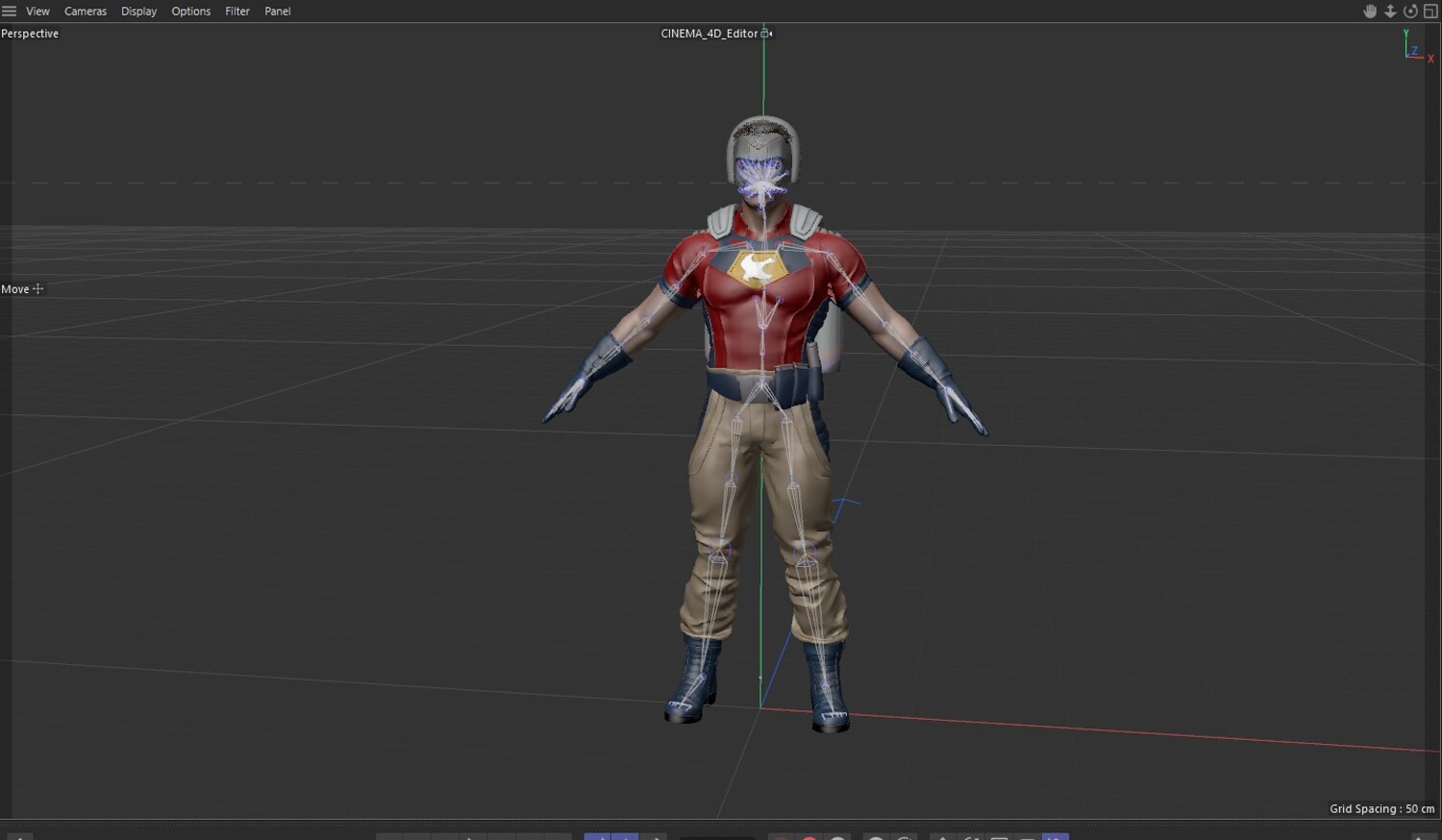Image resolution: width=1442 pixels, height=840 pixels.
Task: Open the Filter menu
Action: (237, 12)
